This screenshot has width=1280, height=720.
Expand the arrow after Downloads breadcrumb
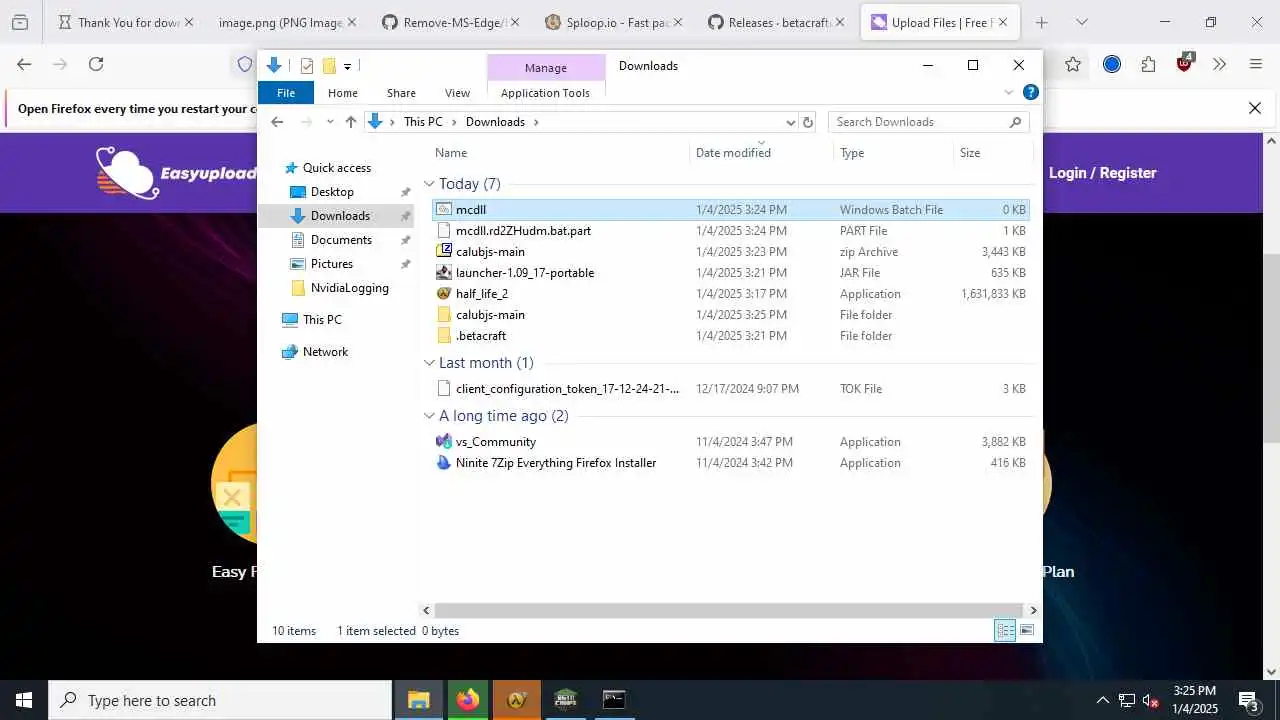click(536, 122)
